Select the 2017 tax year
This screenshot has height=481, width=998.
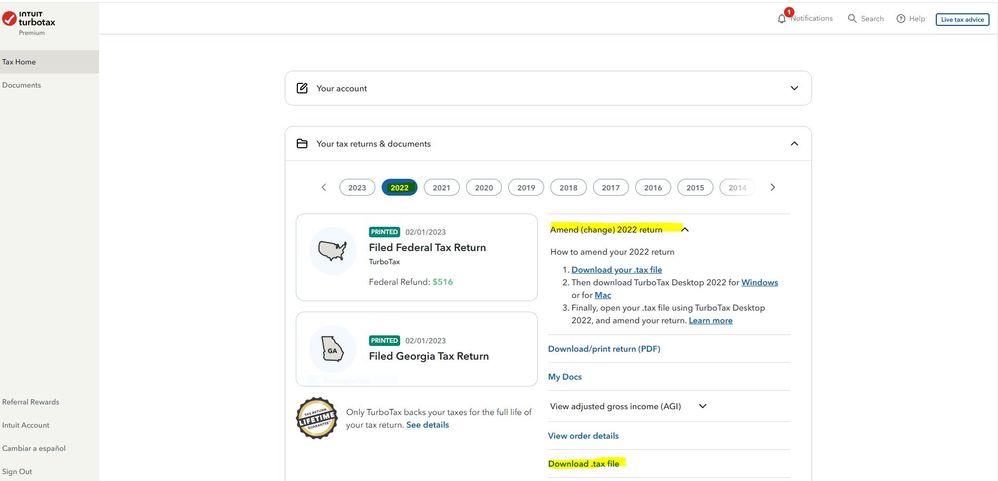(610, 187)
